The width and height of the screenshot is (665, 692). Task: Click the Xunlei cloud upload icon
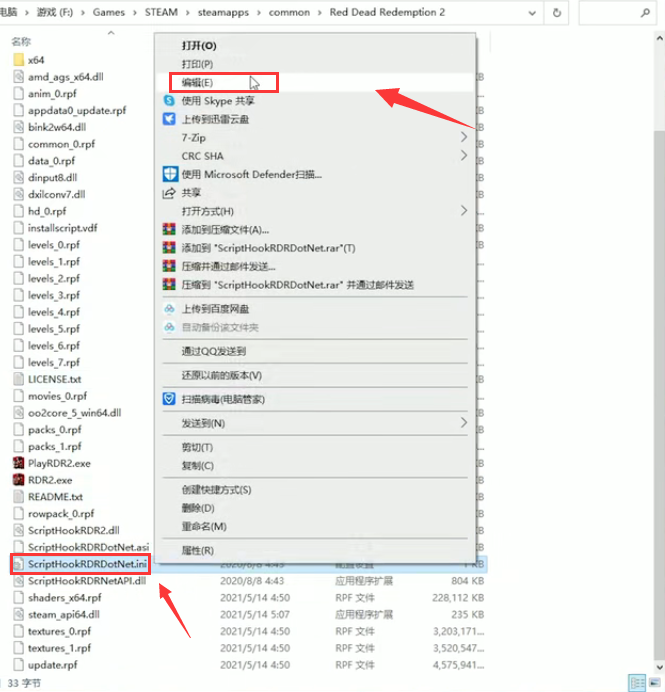click(169, 119)
